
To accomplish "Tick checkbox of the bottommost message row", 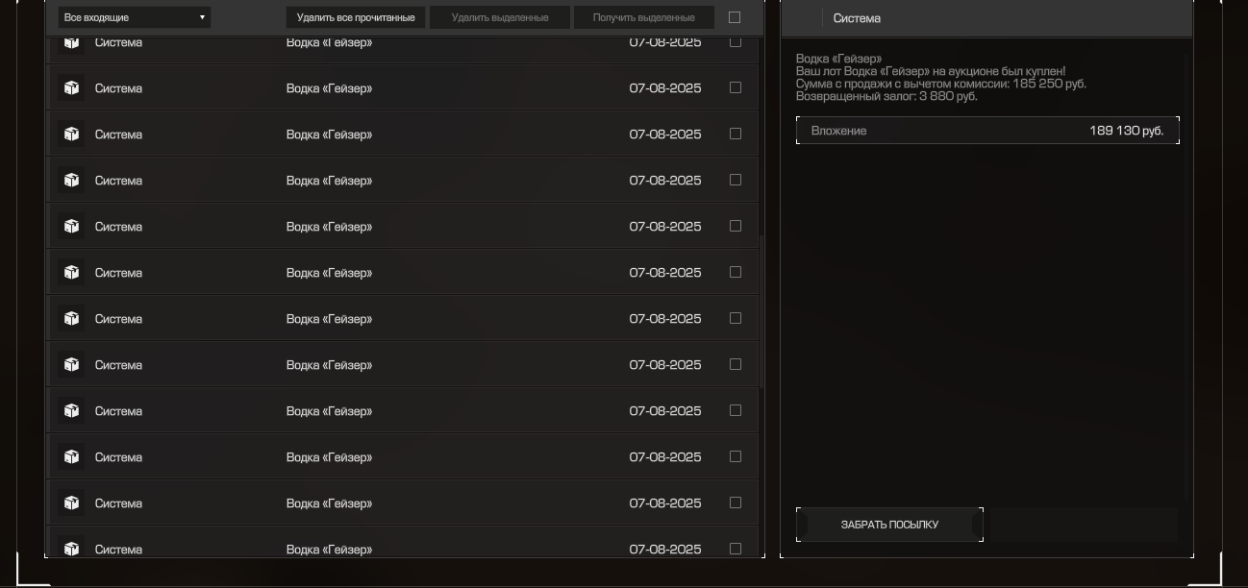I will point(735,548).
